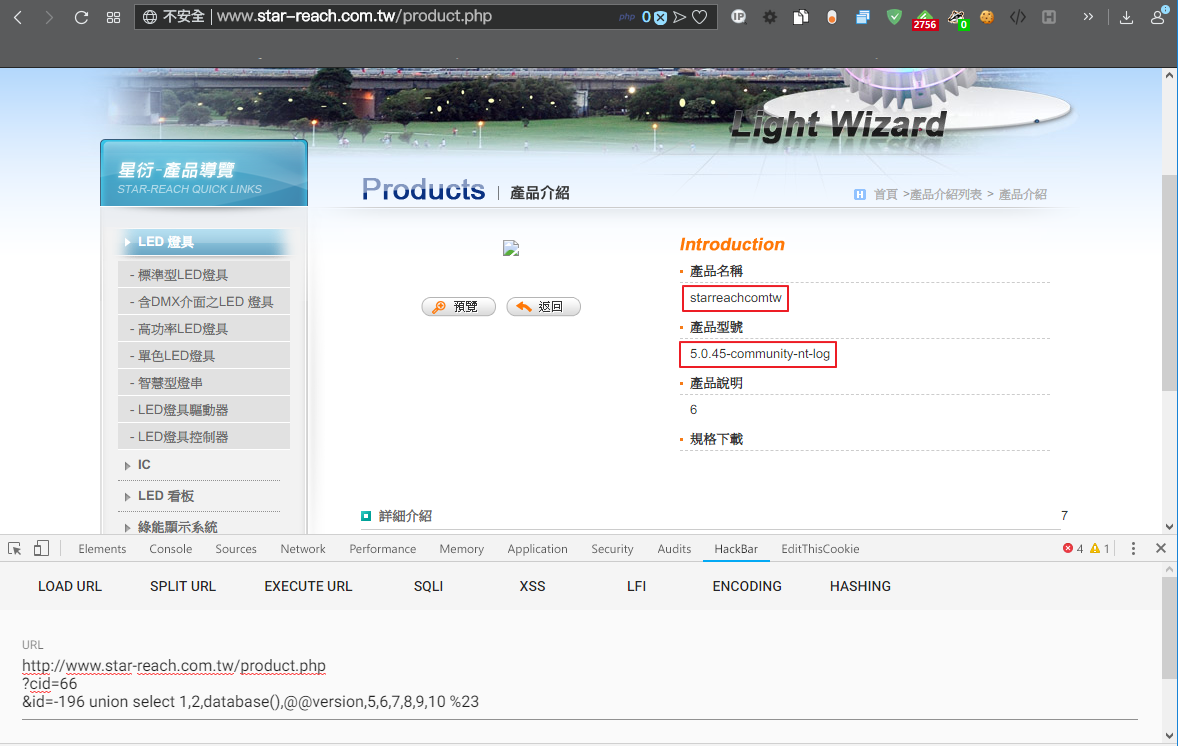Open 含DMX介面之LED 燈具 link
This screenshot has width=1178, height=746.
pos(204,302)
